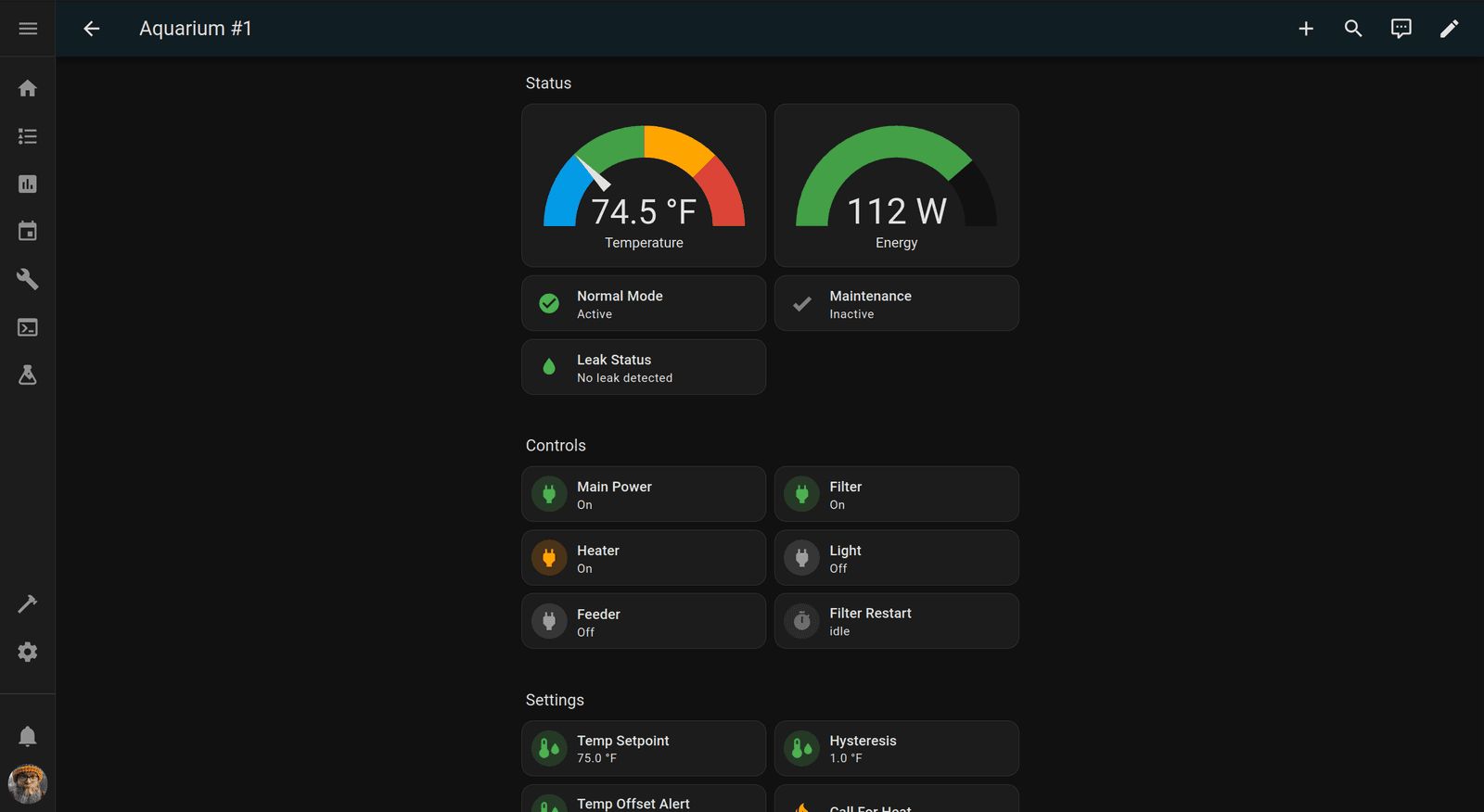Click the Filter Restart label text
The image size is (1484, 812).
pyautogui.click(x=870, y=614)
